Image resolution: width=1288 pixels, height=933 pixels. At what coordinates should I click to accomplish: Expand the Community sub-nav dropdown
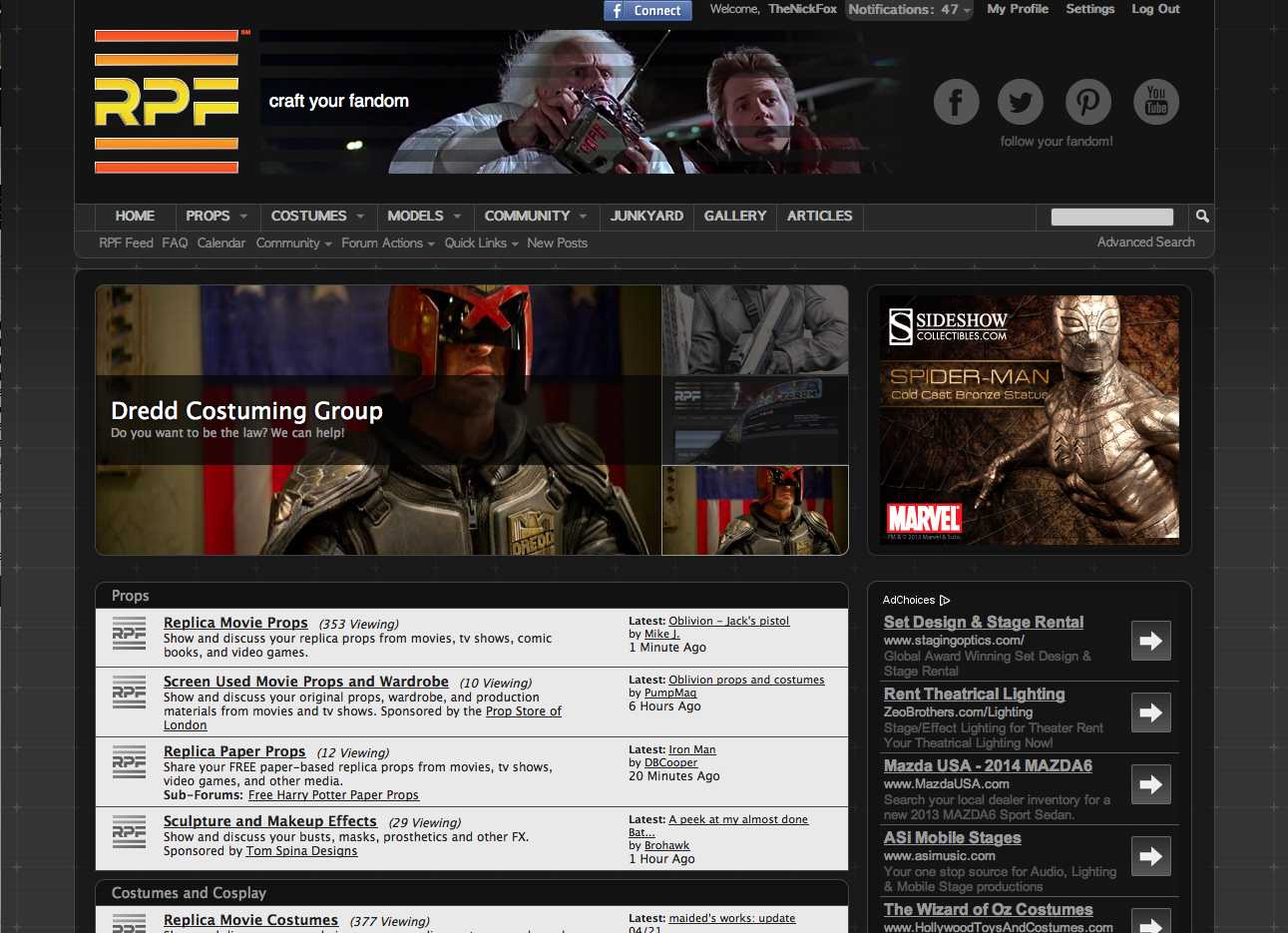pos(293,243)
